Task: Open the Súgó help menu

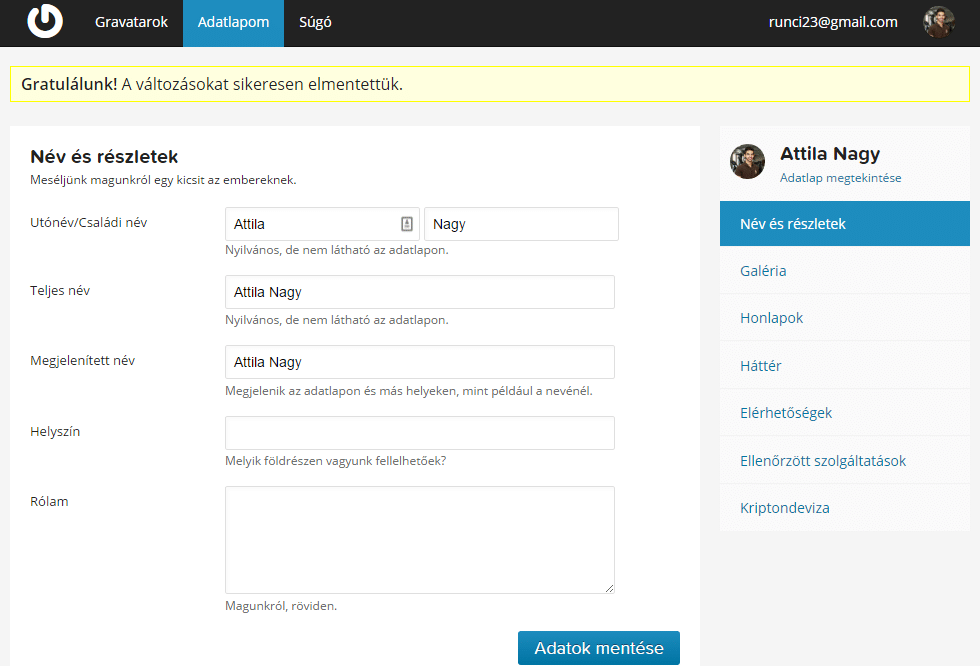Action: [315, 22]
